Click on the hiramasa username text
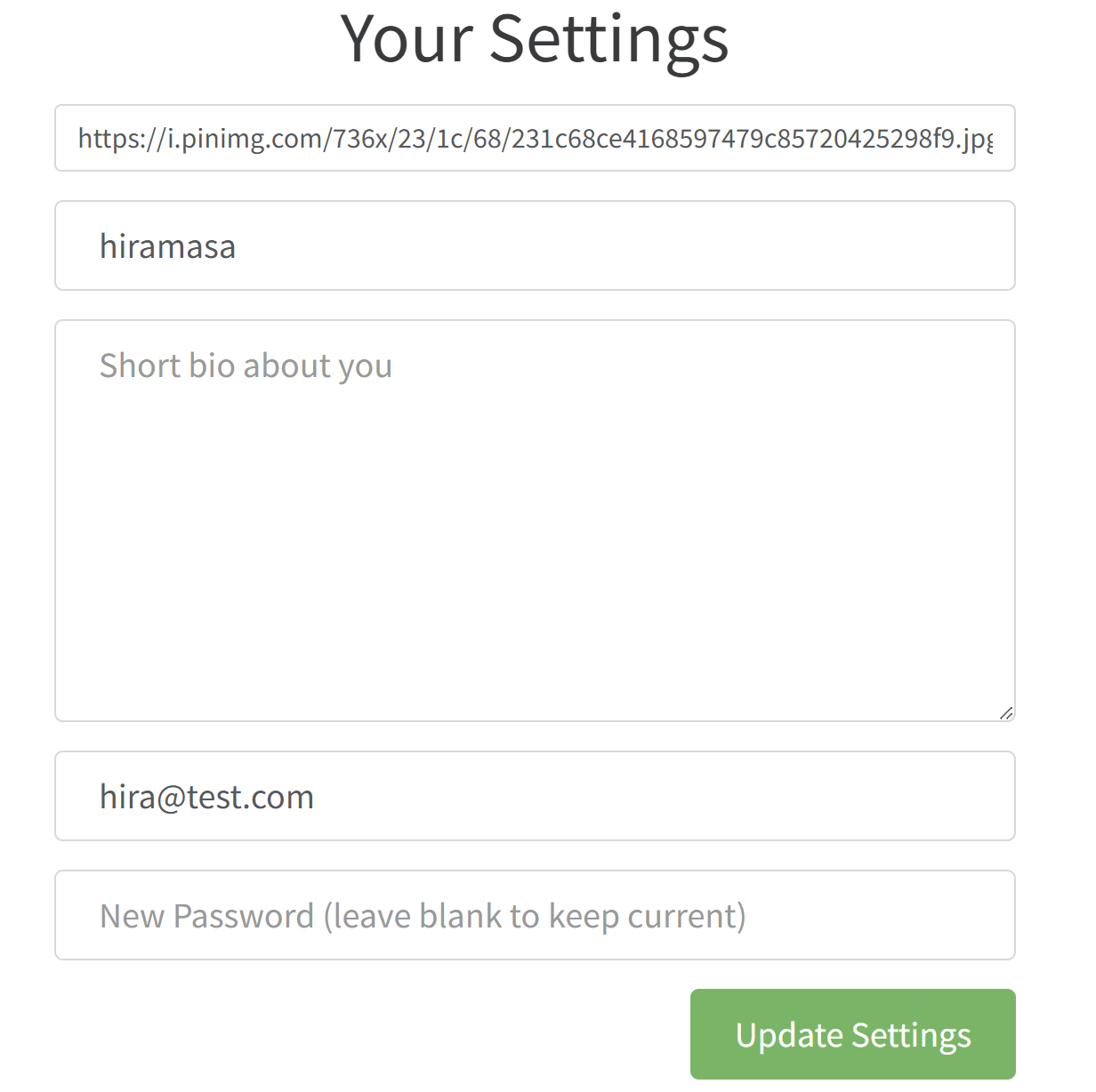Screen dimensions: 1096x1092 tap(167, 246)
